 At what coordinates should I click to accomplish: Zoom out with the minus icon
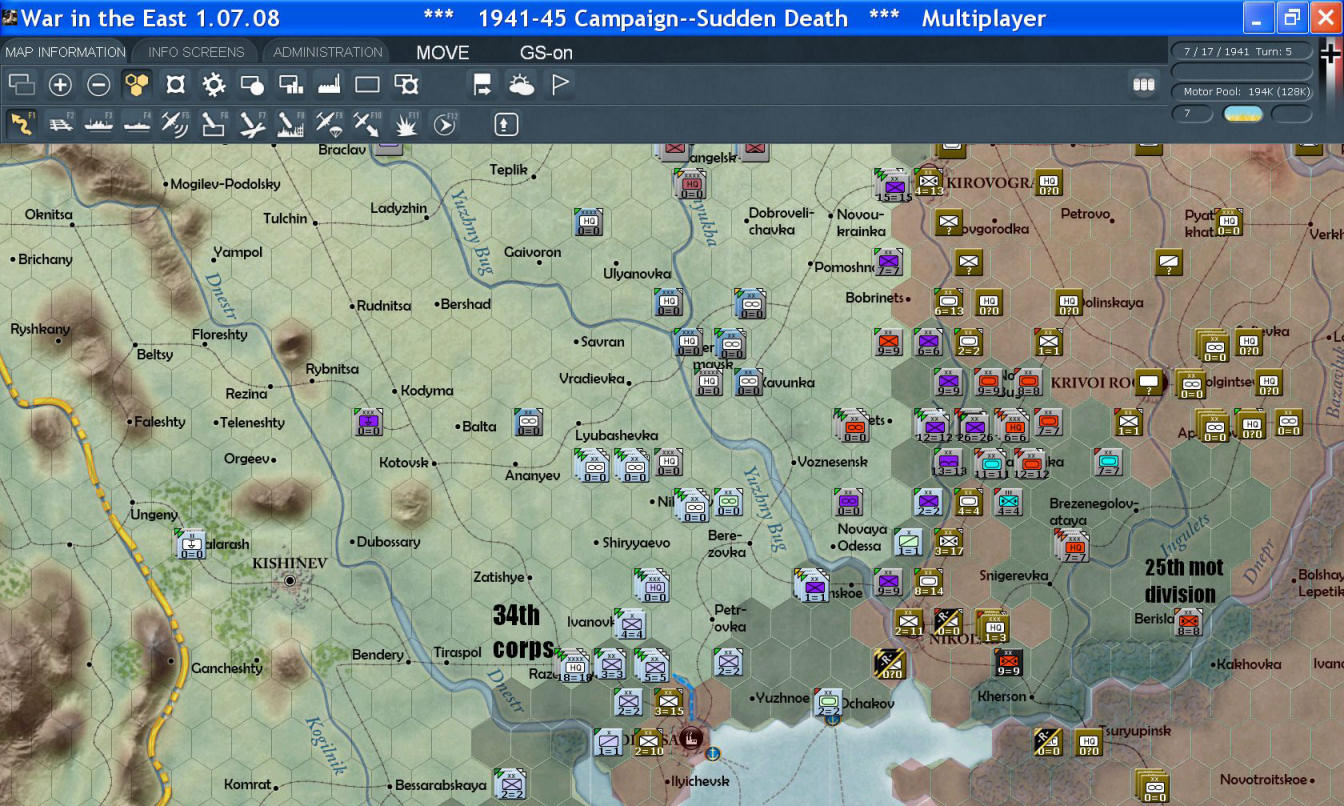[x=98, y=85]
